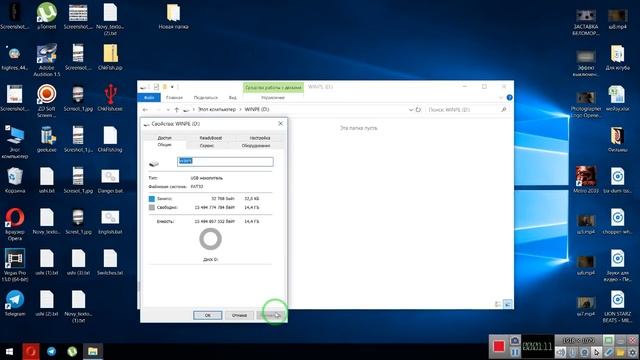Screen dimensions: 640x360
Task: Open the uTorrent desktop shortcut
Action: (47, 16)
